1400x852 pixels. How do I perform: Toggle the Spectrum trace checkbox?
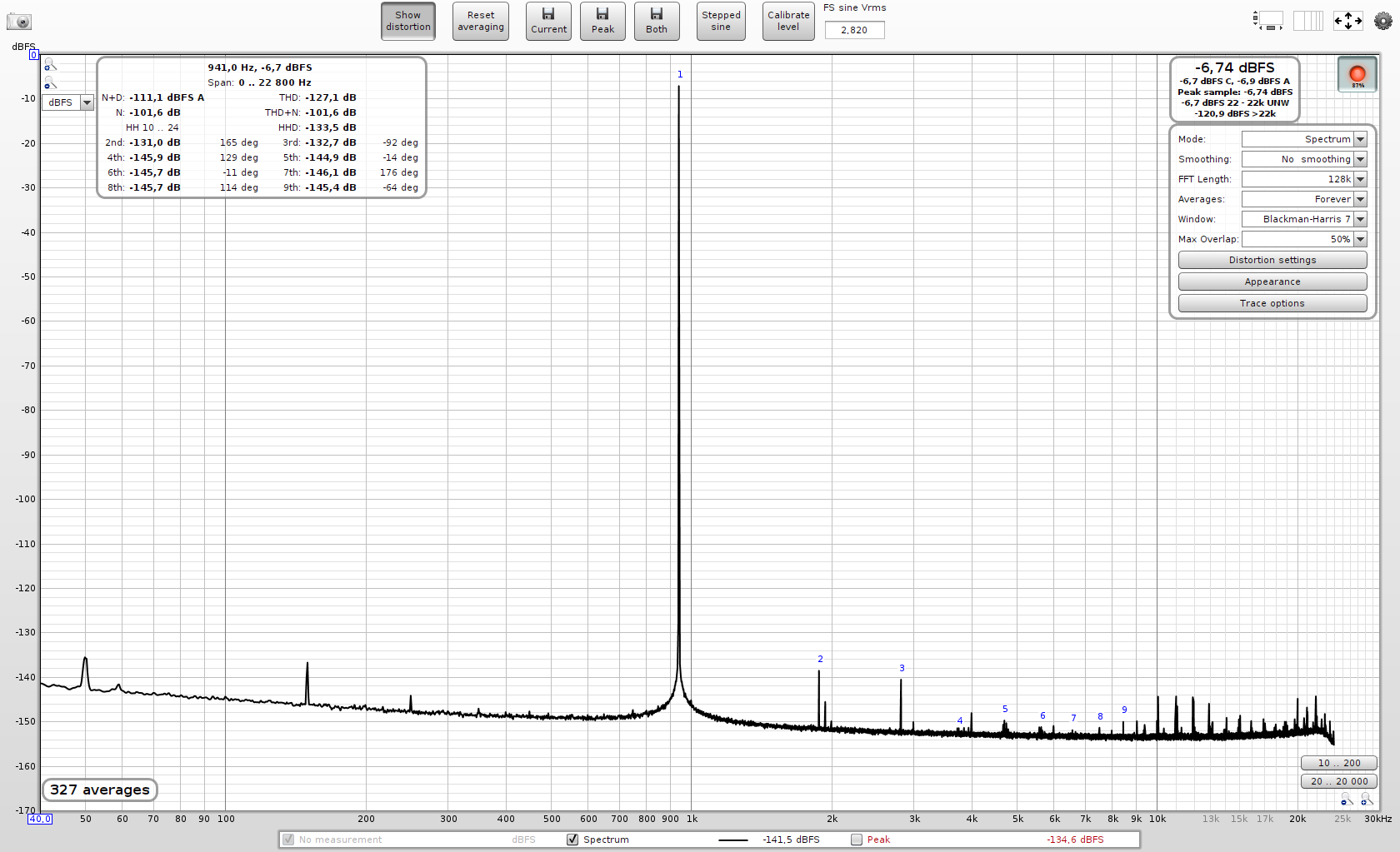coord(572,840)
